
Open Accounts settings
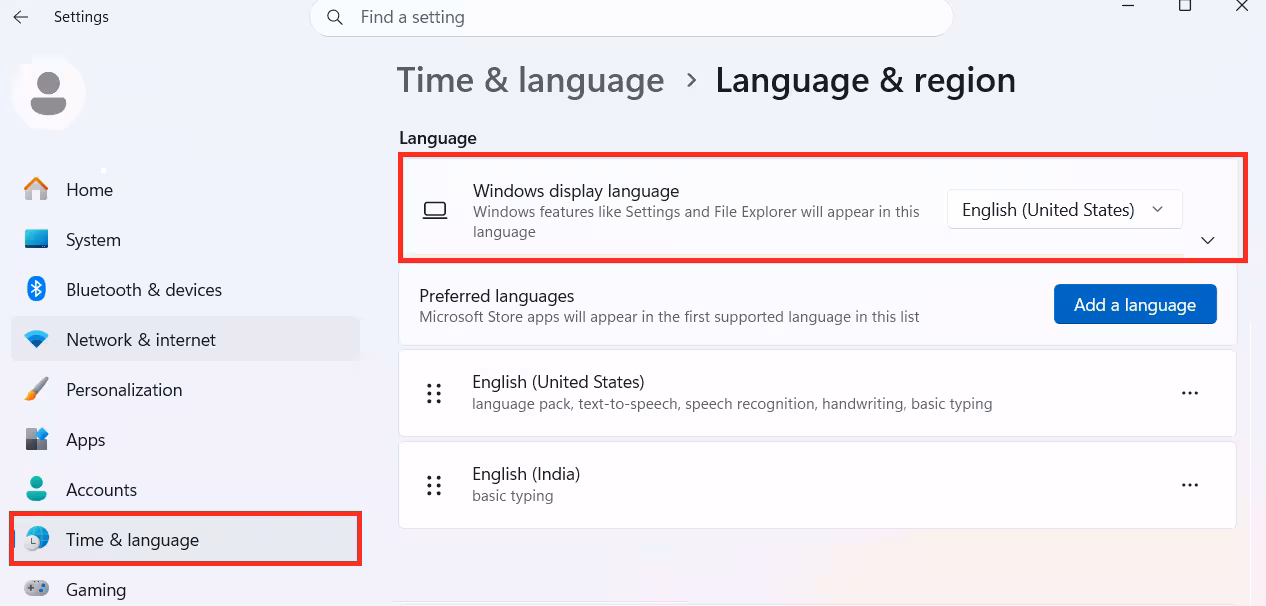point(185,489)
